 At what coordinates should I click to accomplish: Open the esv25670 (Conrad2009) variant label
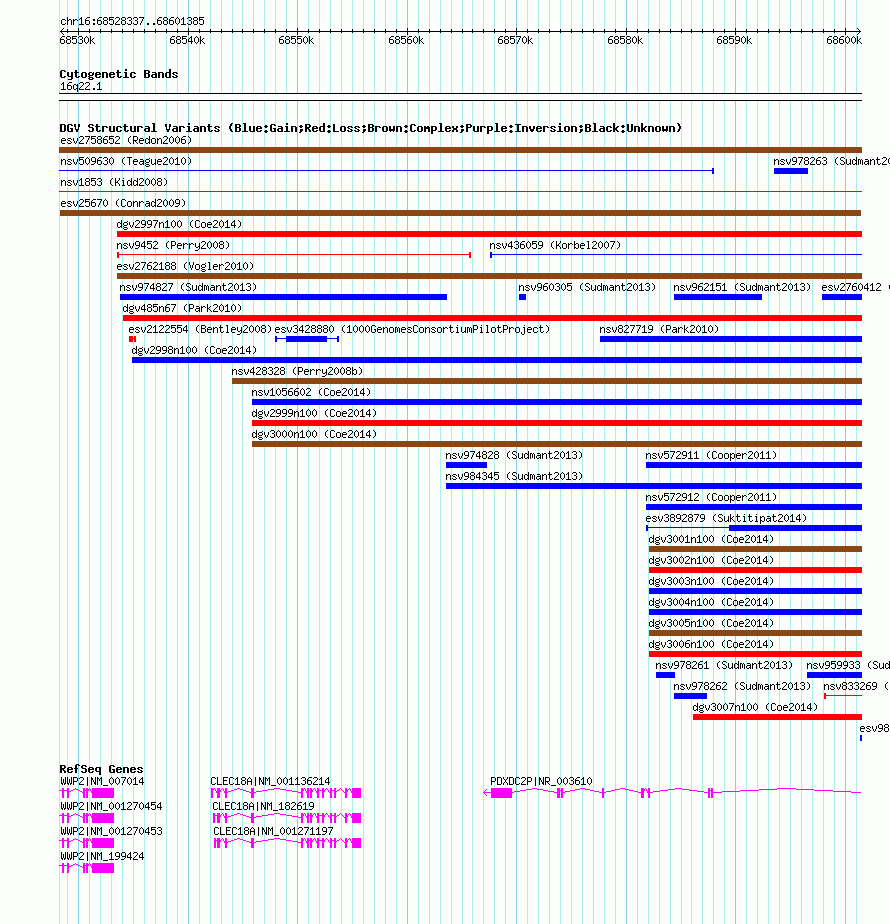123,203
